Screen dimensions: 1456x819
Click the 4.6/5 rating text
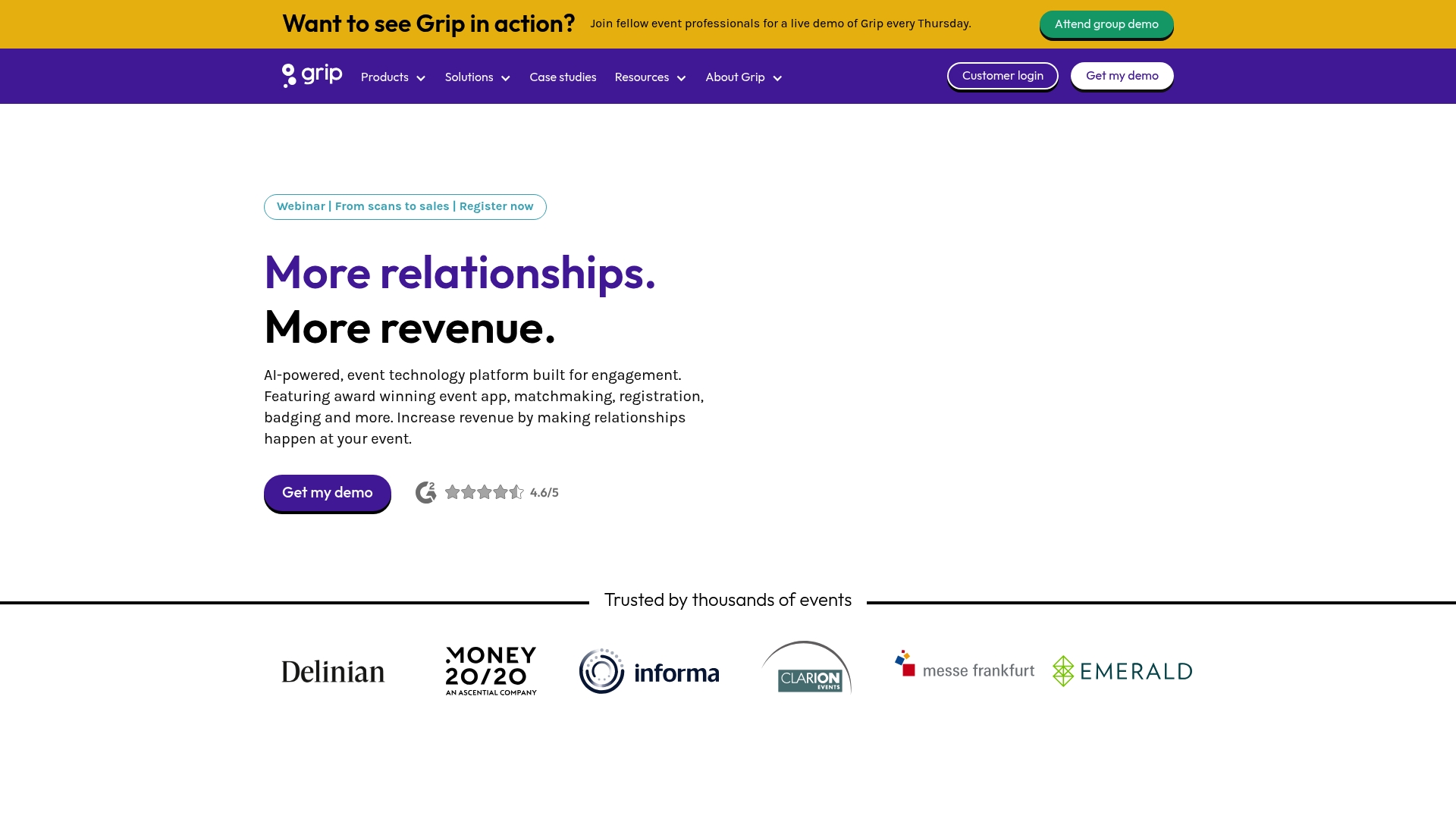point(544,493)
